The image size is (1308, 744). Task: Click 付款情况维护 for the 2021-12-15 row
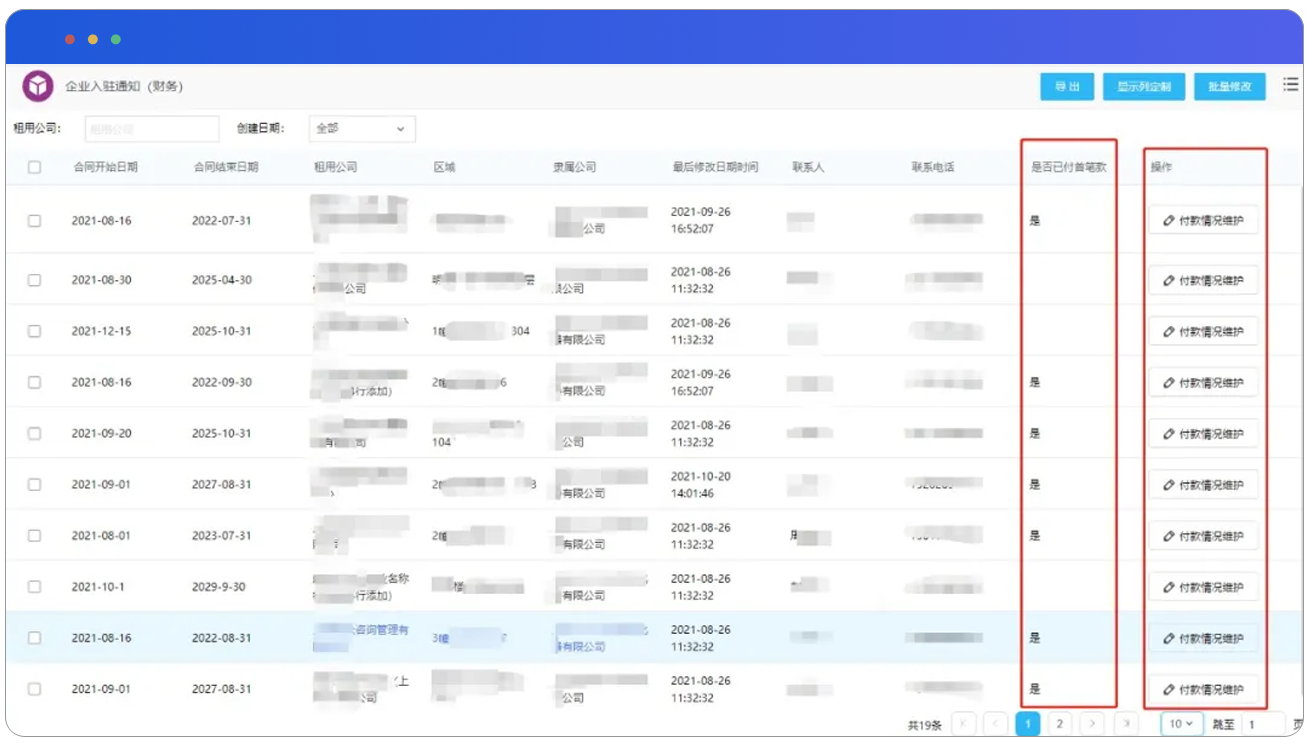[x=1203, y=332]
